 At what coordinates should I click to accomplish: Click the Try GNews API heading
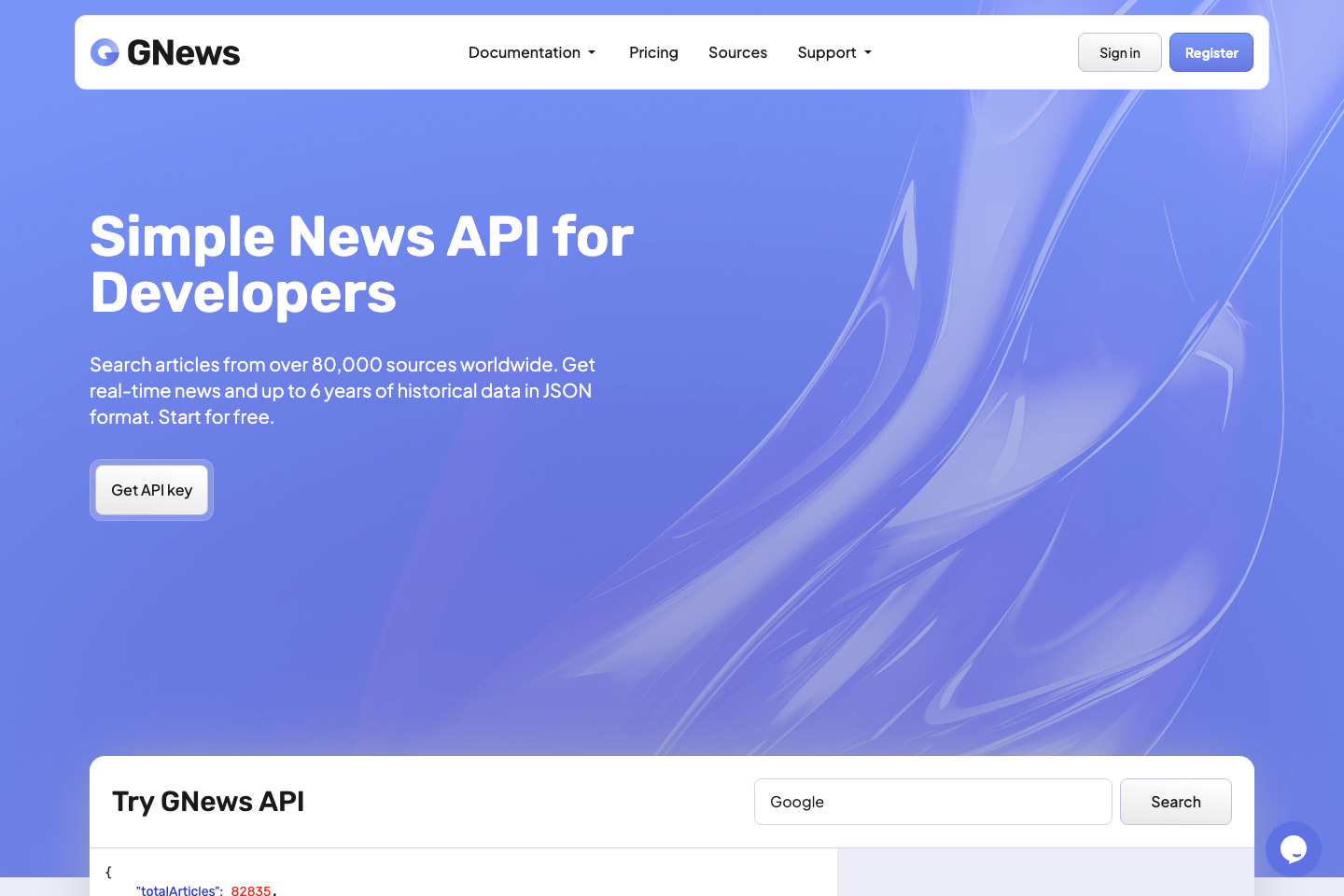coord(207,801)
